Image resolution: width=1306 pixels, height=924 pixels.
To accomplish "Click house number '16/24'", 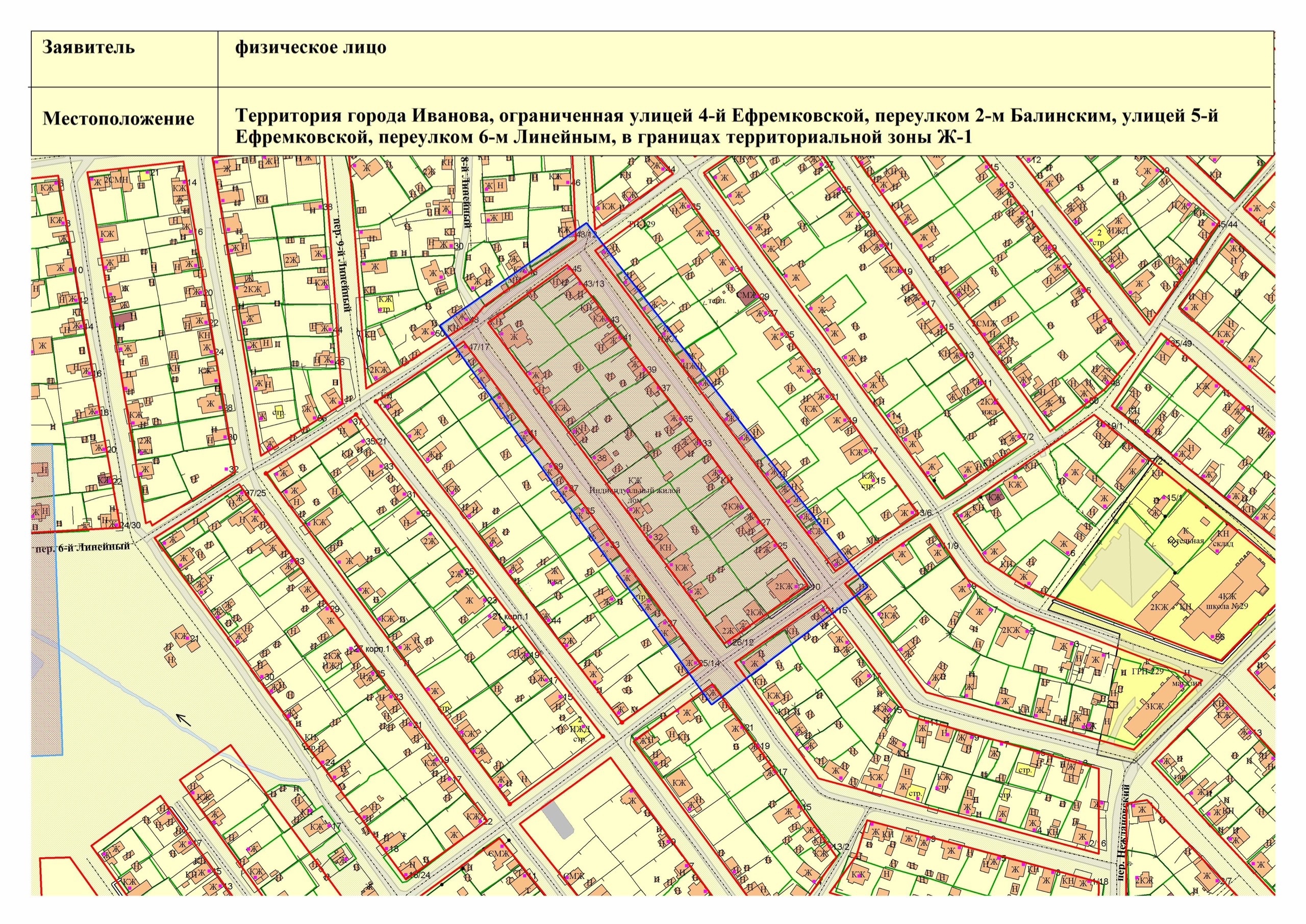I will click(x=419, y=875).
